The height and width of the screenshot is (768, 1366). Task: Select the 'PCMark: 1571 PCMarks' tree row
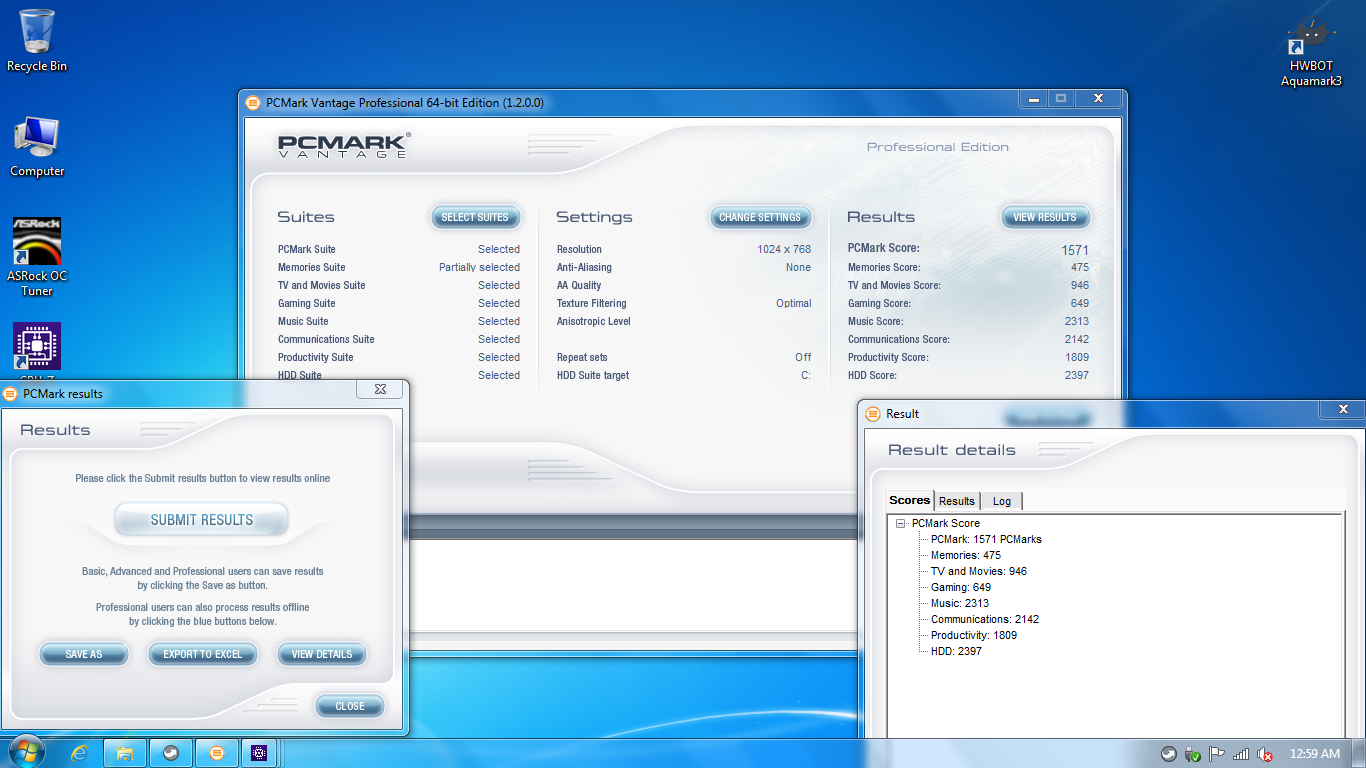986,539
